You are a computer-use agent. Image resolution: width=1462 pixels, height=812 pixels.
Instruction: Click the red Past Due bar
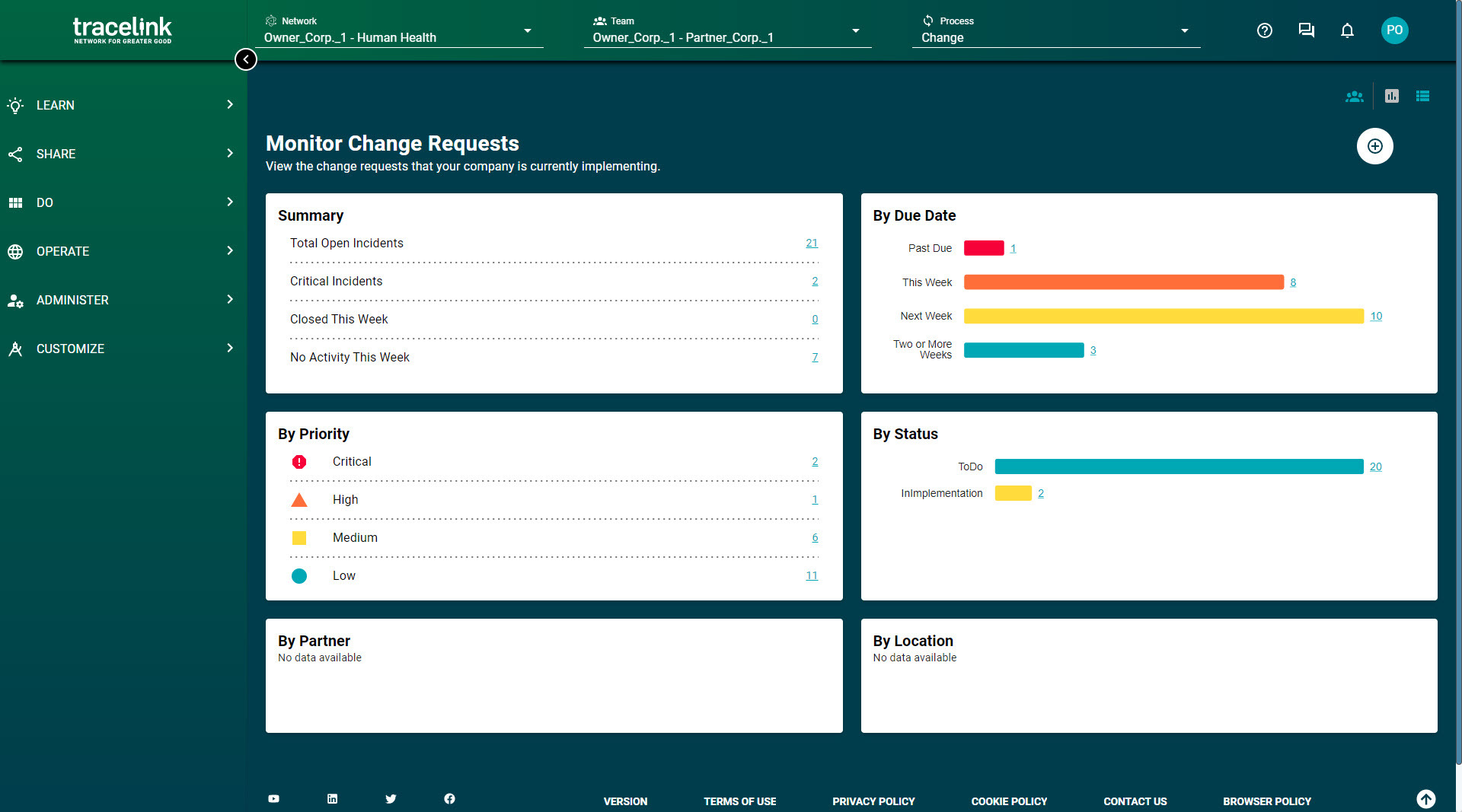point(984,248)
